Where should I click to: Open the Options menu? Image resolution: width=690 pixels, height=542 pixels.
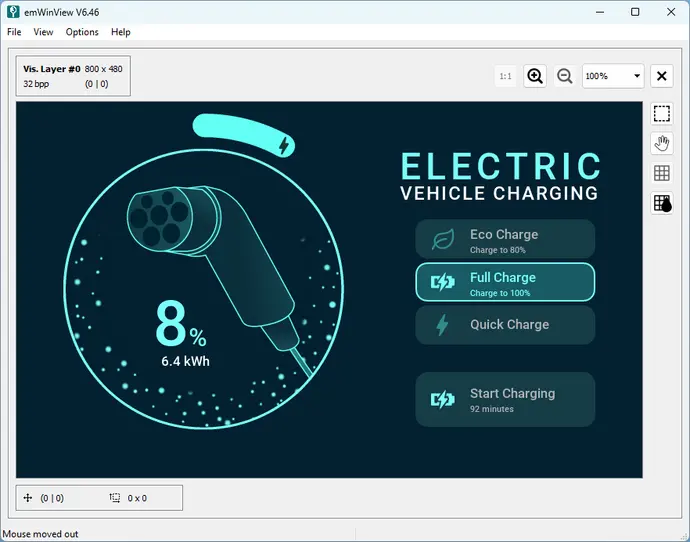[x=82, y=32]
